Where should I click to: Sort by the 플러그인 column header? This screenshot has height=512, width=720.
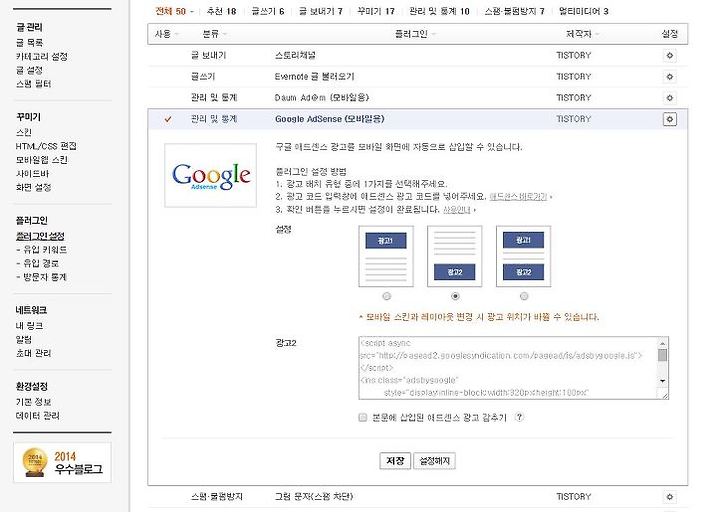[x=415, y=34]
